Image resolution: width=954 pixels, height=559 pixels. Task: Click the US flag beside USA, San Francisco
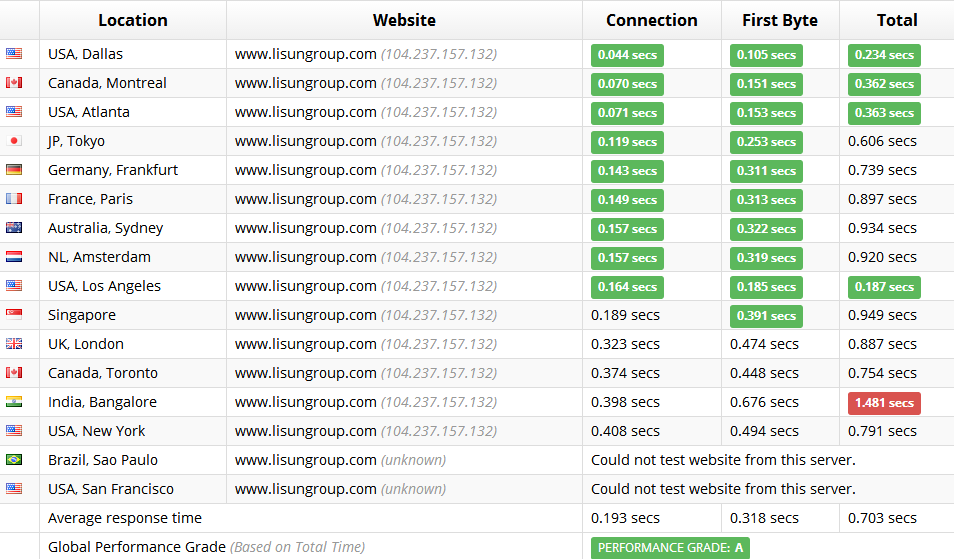[x=14, y=488]
